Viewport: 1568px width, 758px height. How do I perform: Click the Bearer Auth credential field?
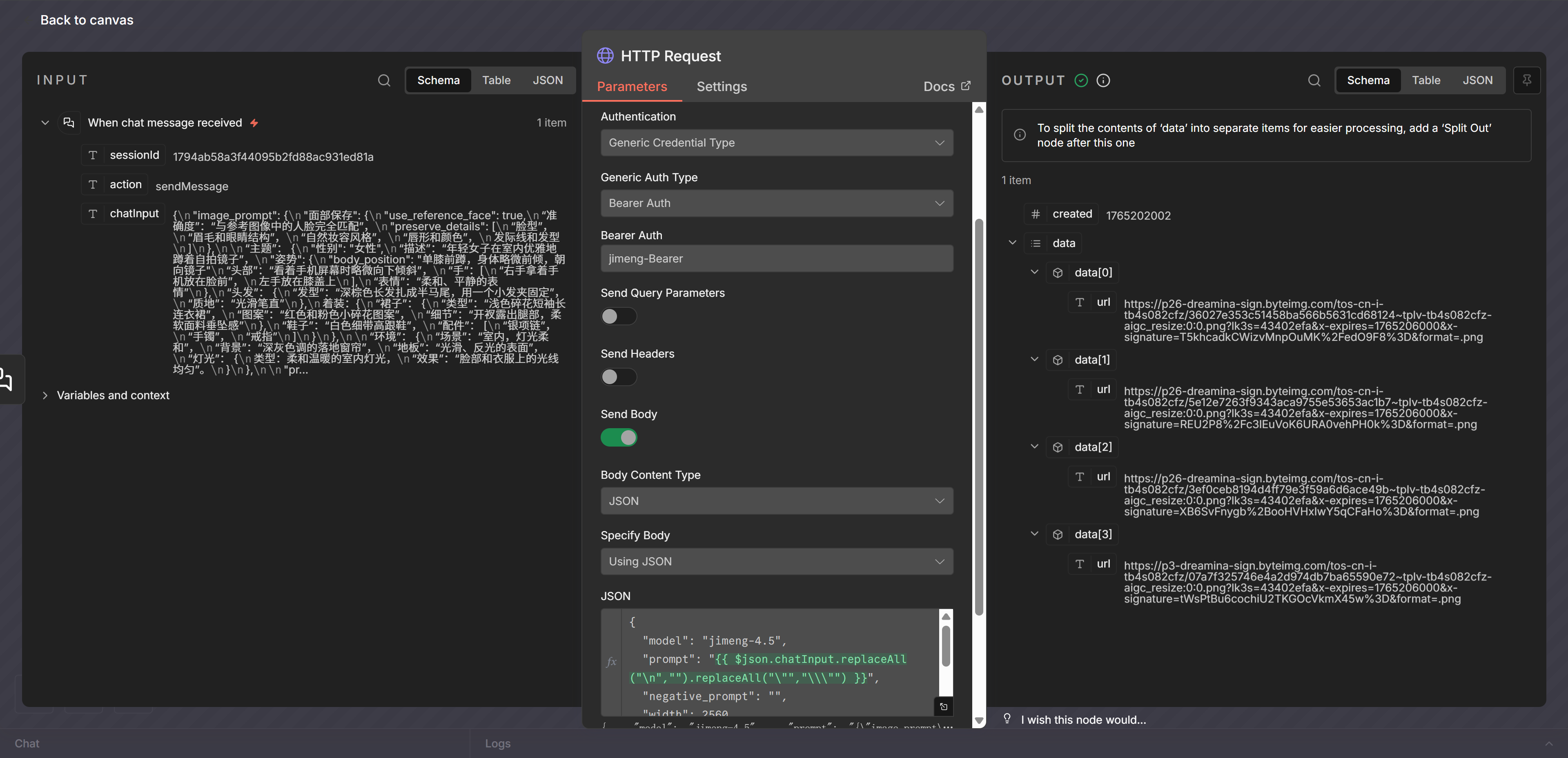(776, 258)
